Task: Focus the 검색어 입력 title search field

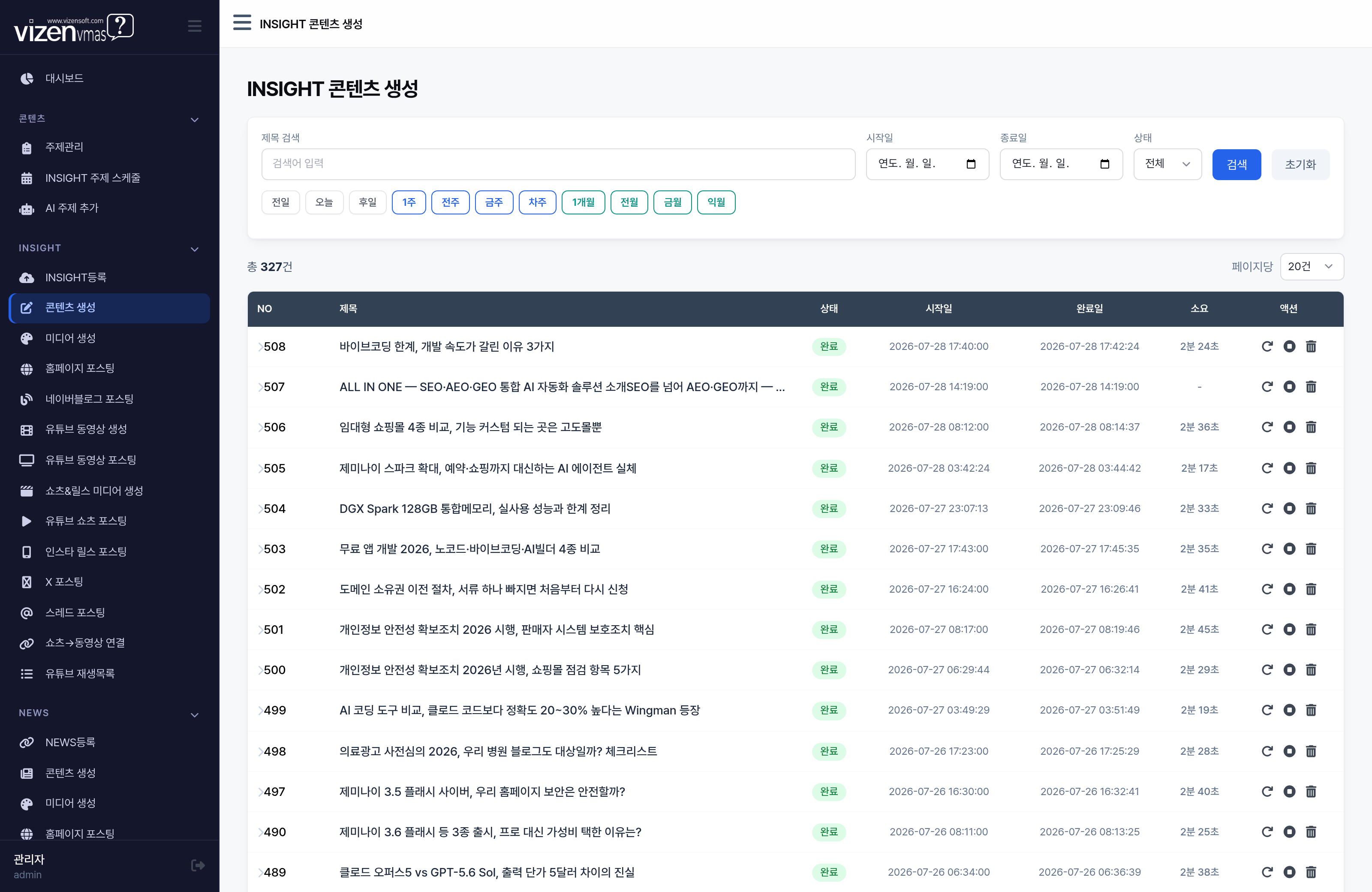Action: [558, 164]
